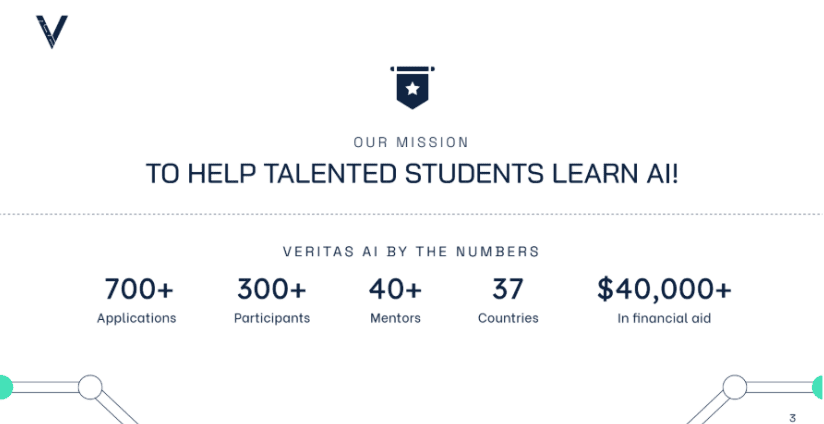Select the white star inside the badge
824x424 pixels.
(413, 88)
